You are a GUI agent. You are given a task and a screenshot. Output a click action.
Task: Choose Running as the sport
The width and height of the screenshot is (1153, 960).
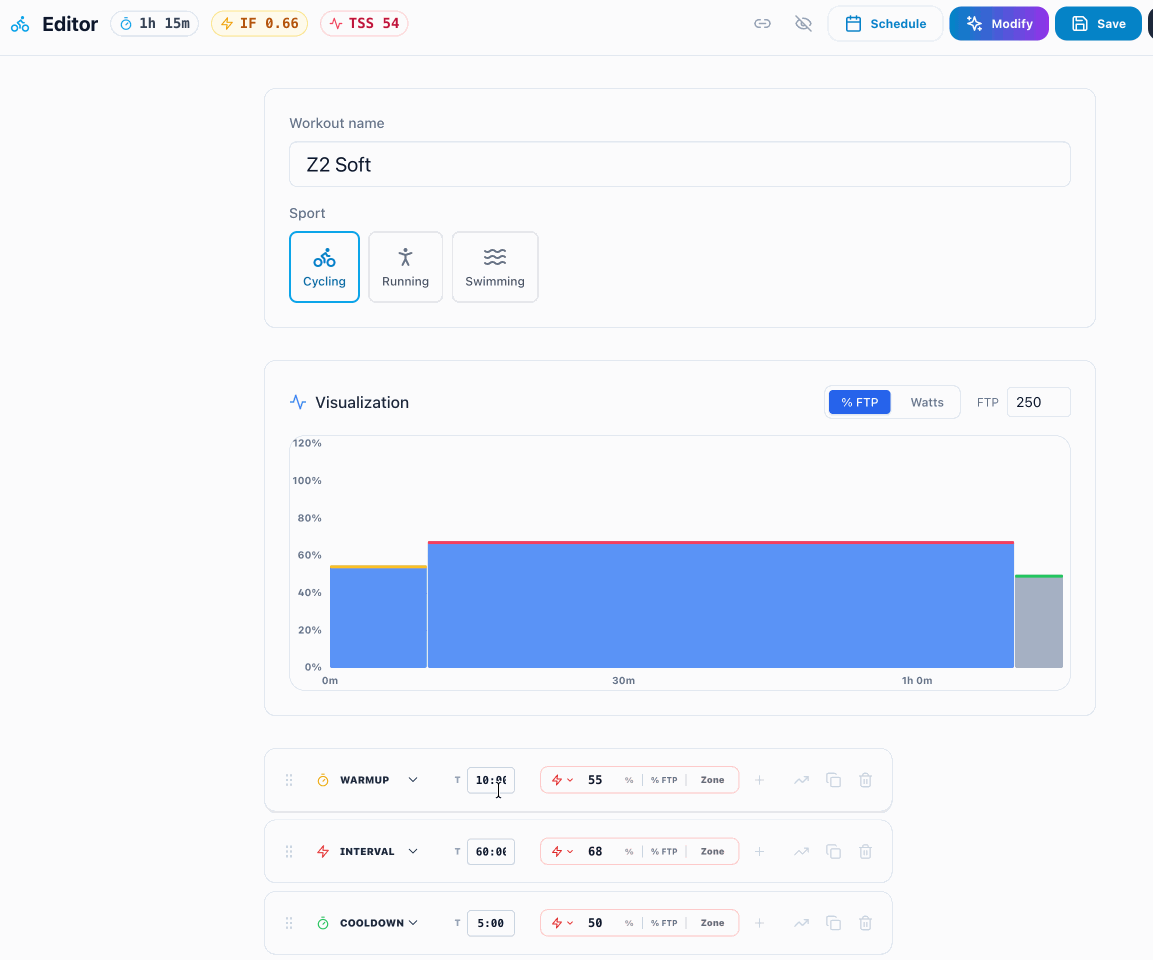tap(405, 267)
